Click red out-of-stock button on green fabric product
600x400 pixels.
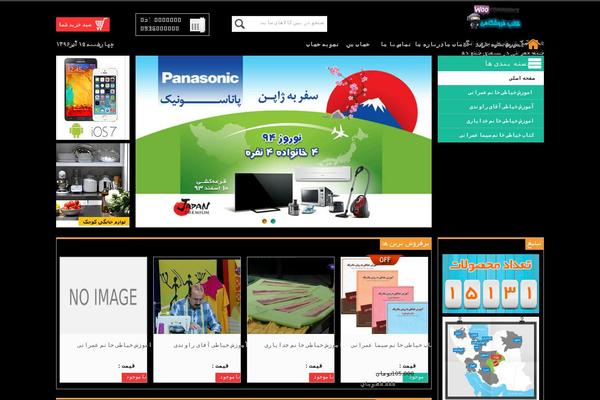pos(322,377)
